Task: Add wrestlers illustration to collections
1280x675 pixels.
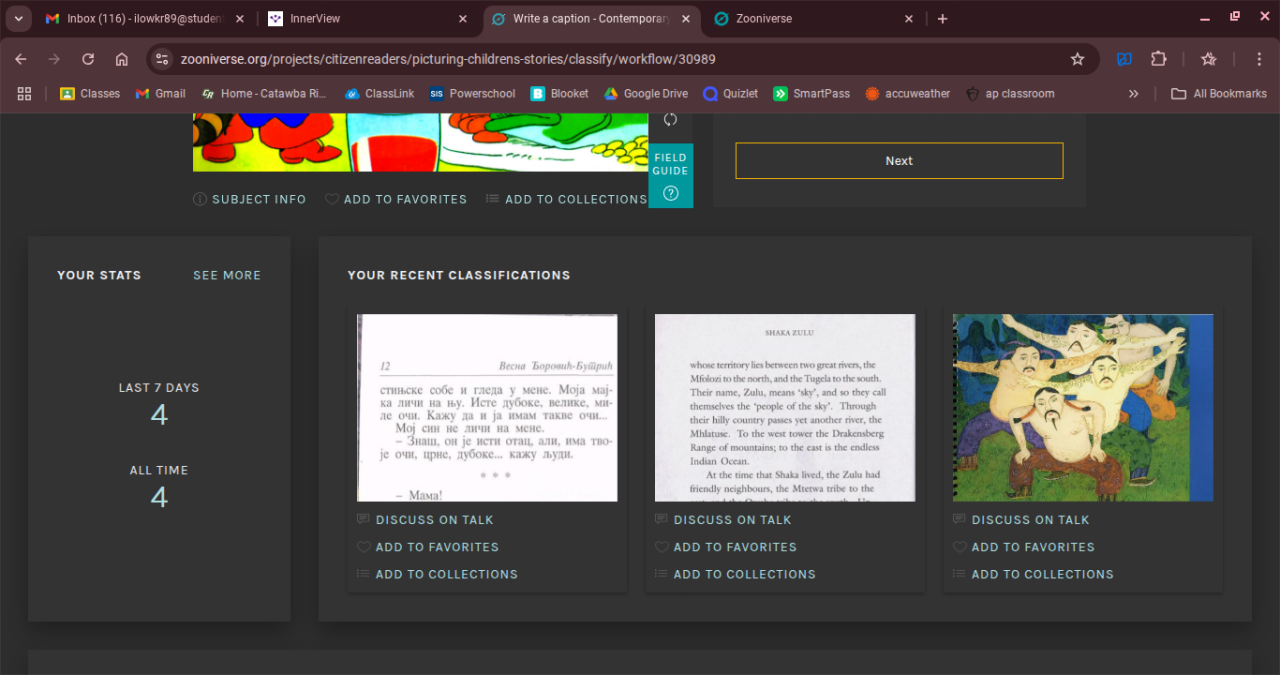Action: pos(1034,574)
